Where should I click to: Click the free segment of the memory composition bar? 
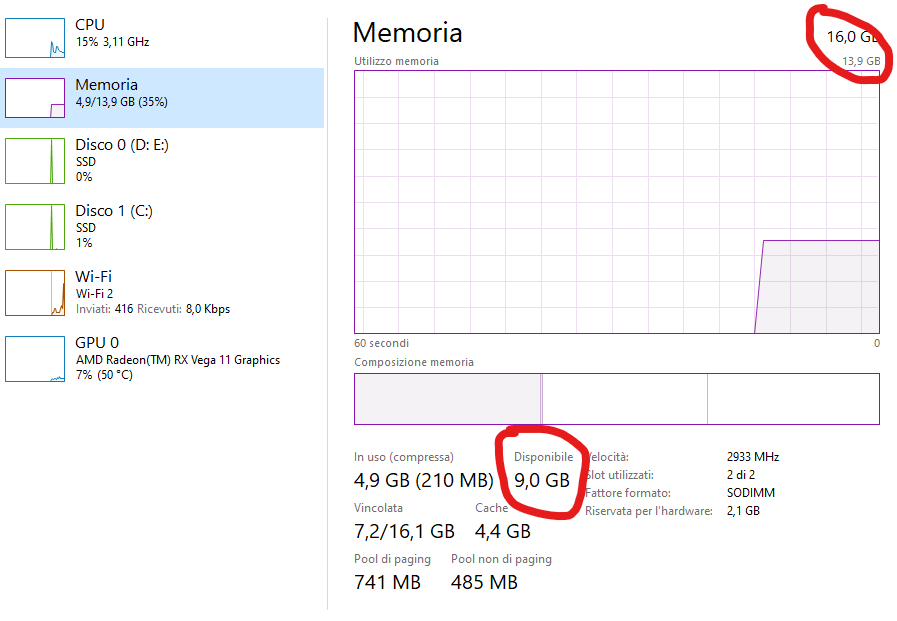pyautogui.click(x=793, y=399)
